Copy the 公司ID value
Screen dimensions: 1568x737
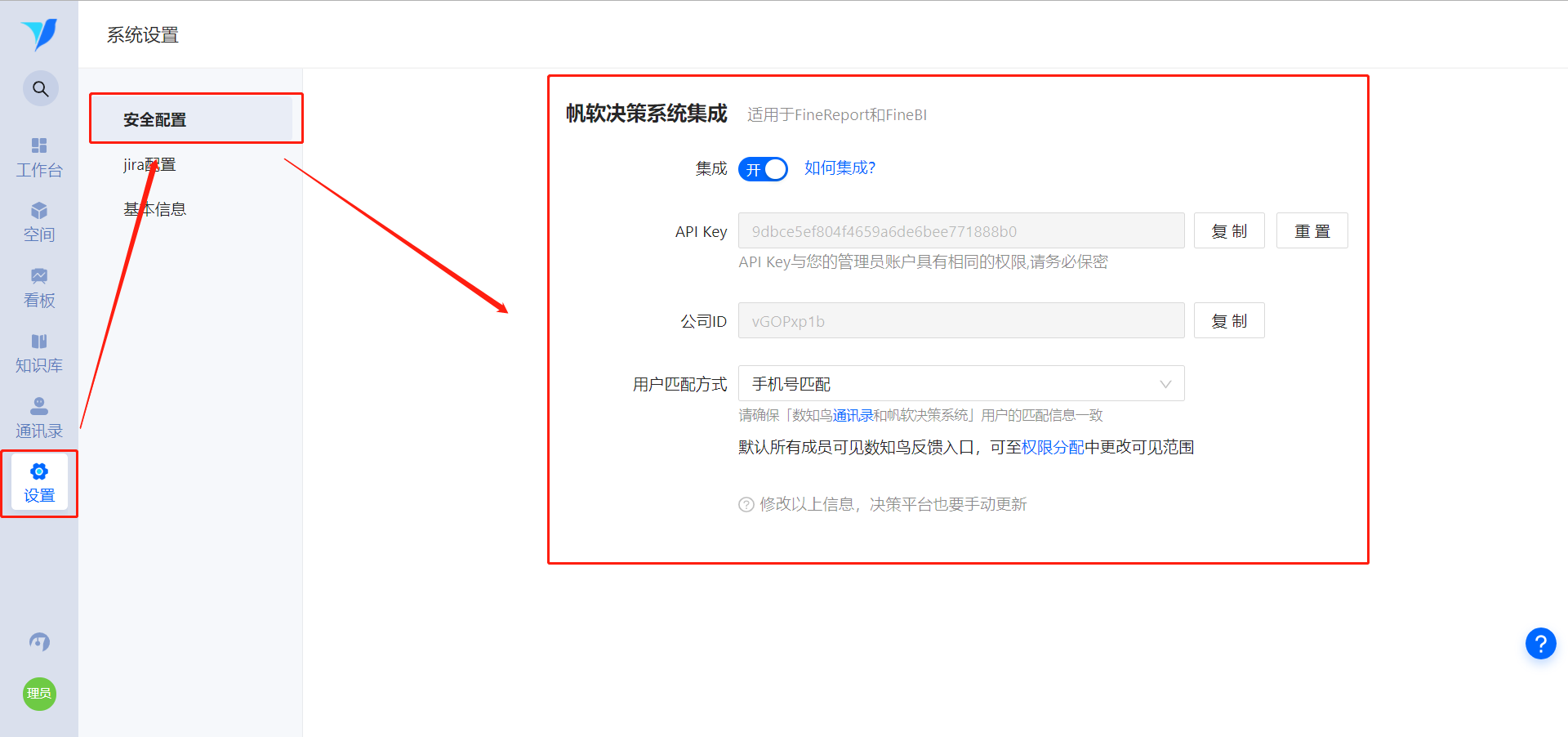pyautogui.click(x=1229, y=320)
